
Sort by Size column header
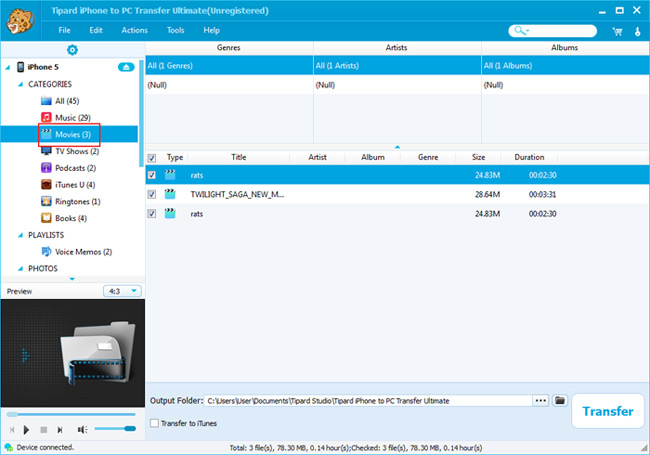[x=478, y=157]
